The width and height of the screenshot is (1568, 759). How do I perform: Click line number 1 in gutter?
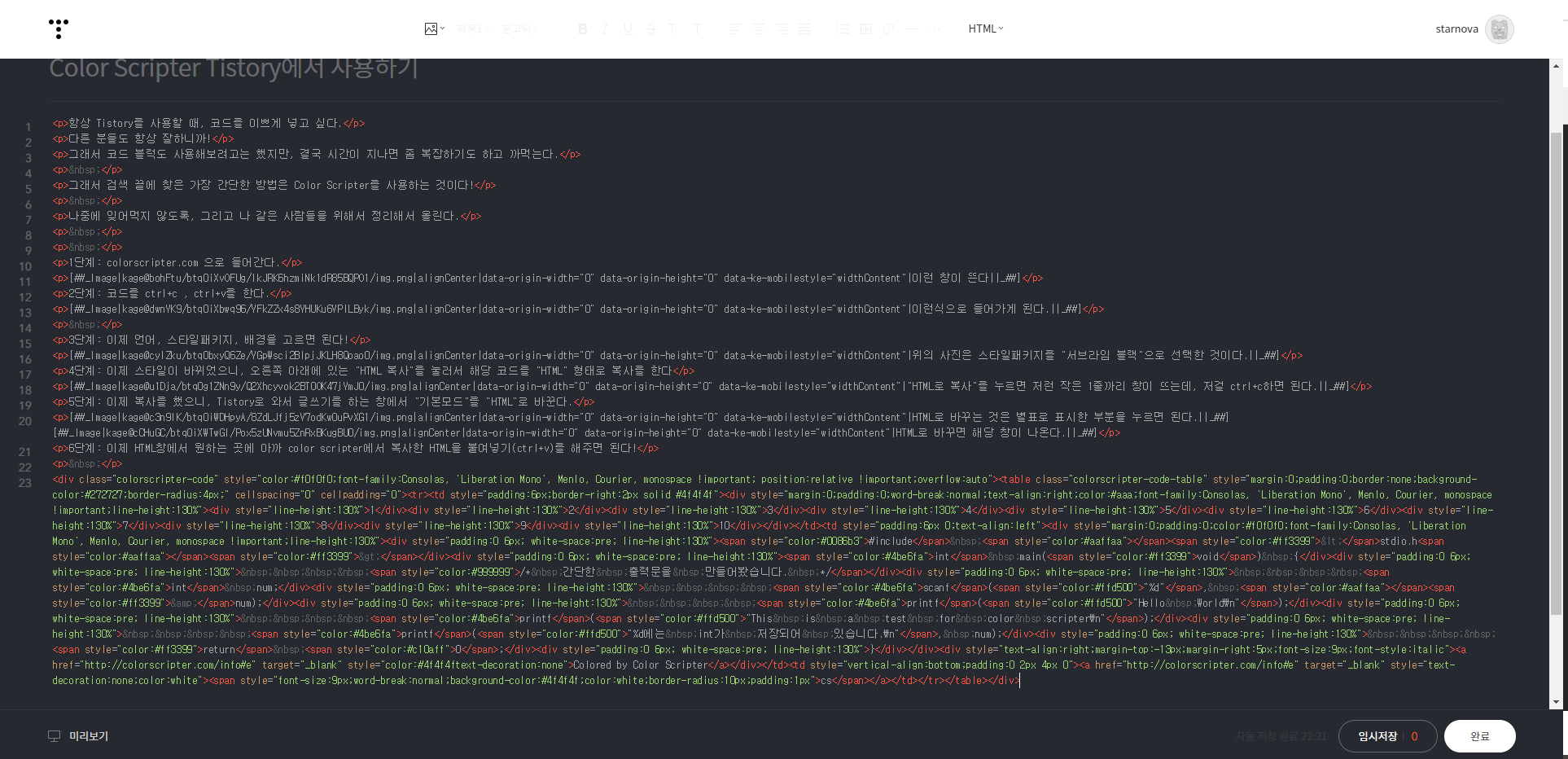[x=28, y=127]
